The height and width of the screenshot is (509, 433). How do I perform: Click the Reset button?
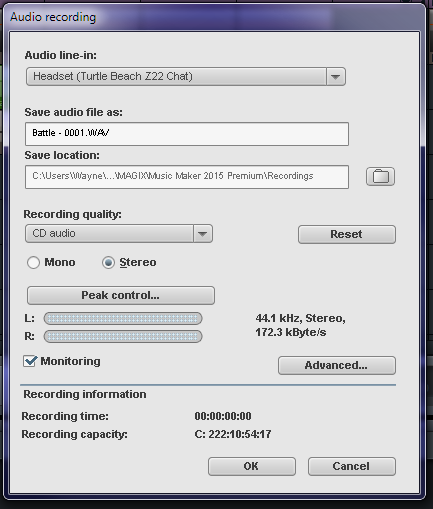[347, 234]
